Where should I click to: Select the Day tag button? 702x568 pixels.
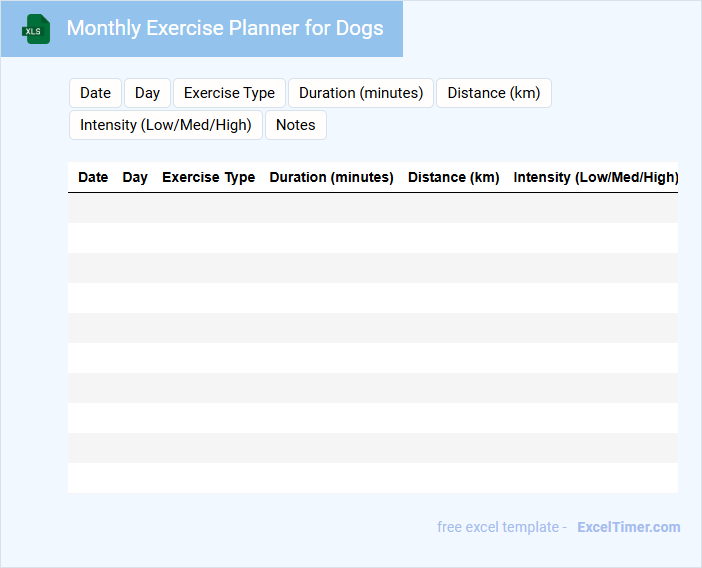147,93
